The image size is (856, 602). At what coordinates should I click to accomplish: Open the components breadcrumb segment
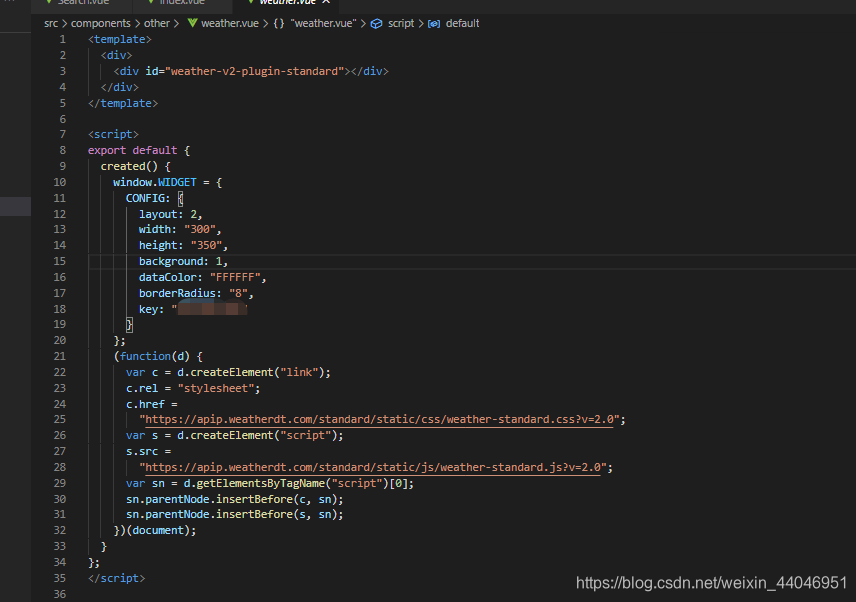coord(100,23)
